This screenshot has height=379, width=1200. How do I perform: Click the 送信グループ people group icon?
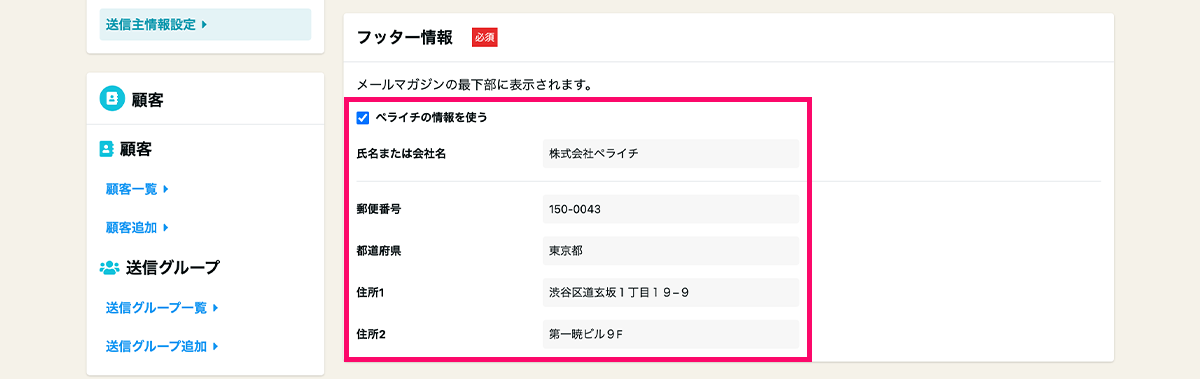tap(109, 268)
